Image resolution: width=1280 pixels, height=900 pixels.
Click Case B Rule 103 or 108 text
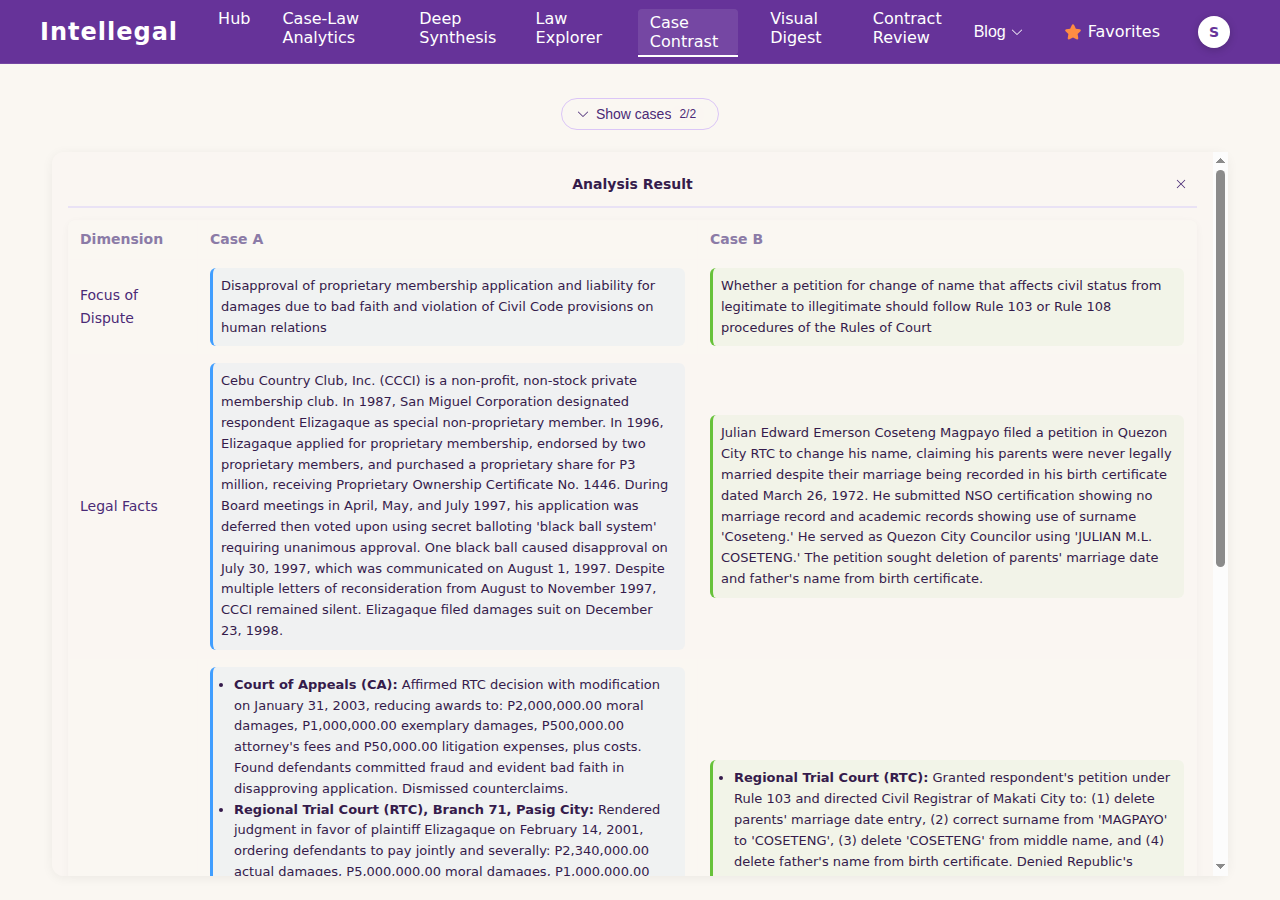click(x=947, y=307)
